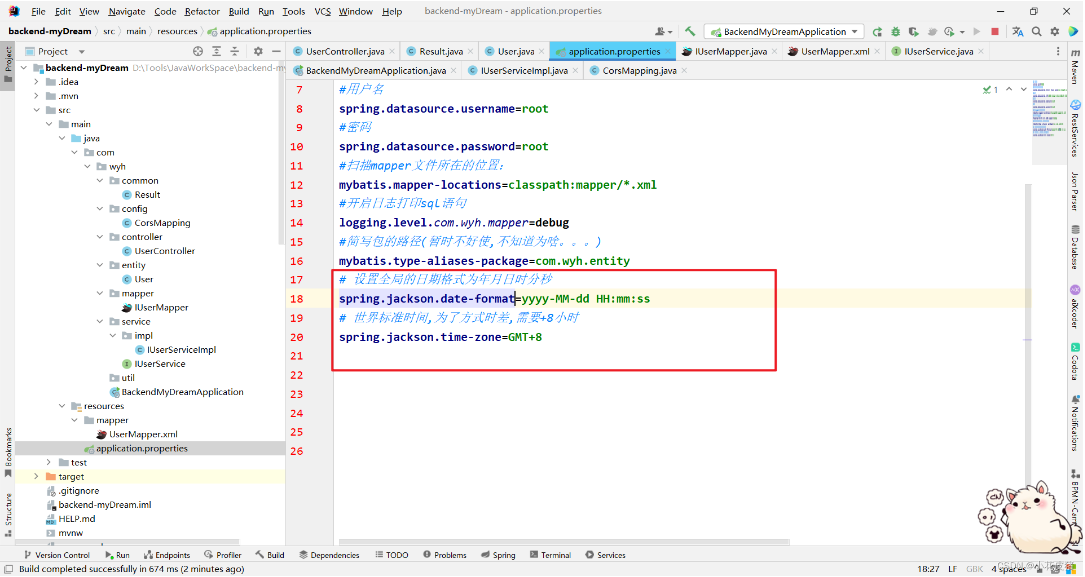Open the Dependencies tool window
1085x577 pixels.
pos(329,555)
